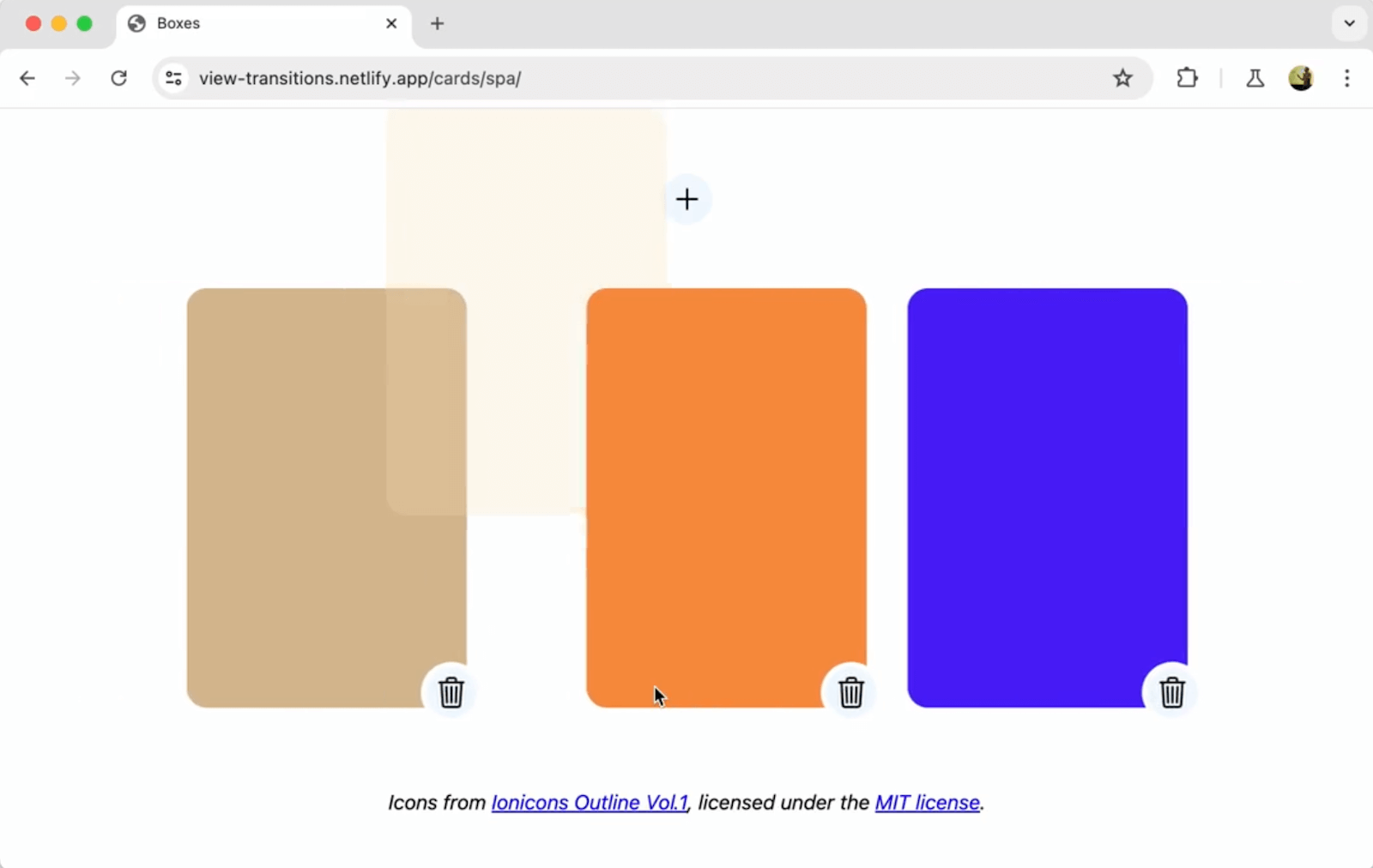Click inside the address bar

click(x=601, y=78)
